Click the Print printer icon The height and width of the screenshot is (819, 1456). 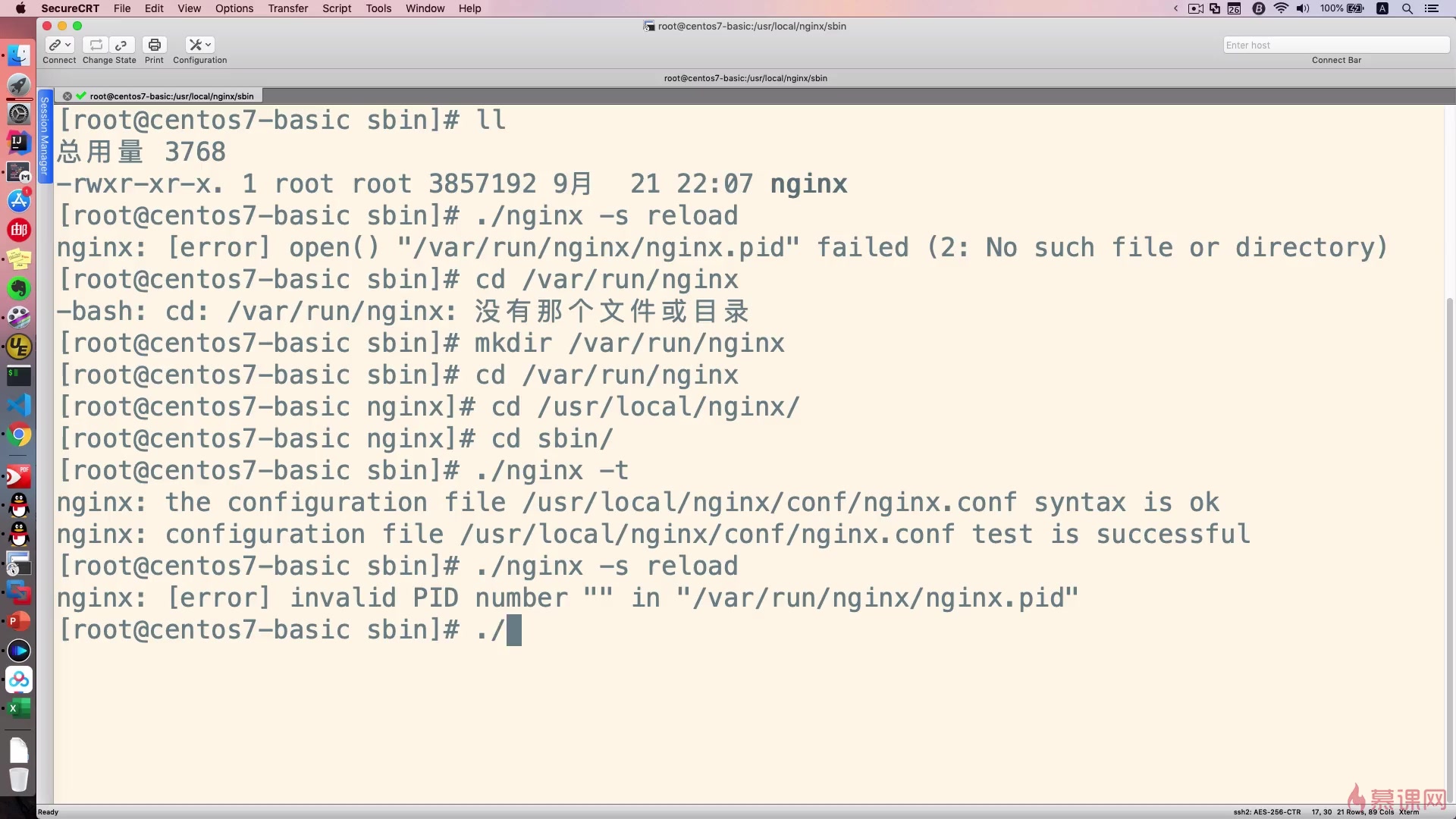154,45
